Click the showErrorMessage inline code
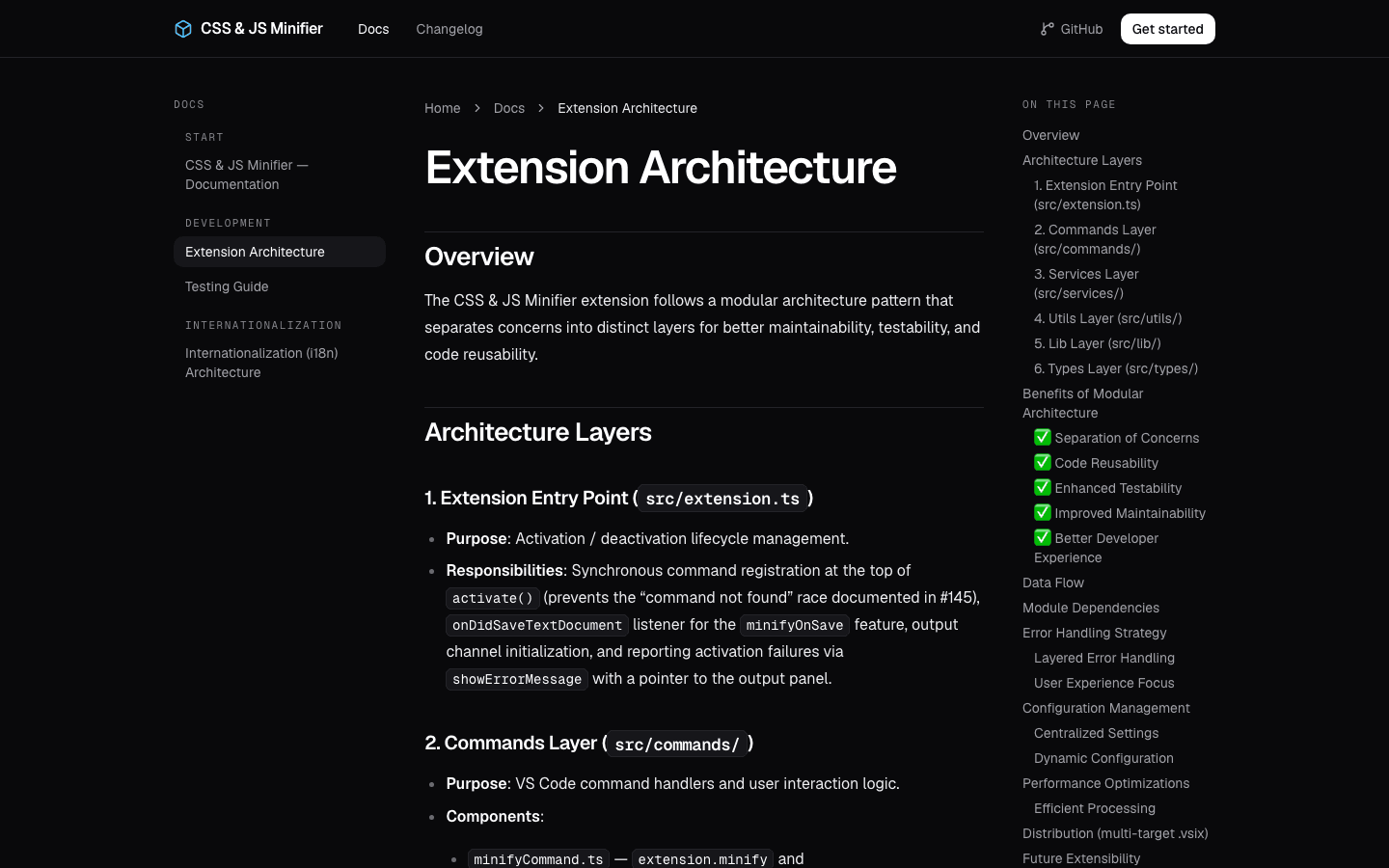1389x868 pixels. [517, 679]
